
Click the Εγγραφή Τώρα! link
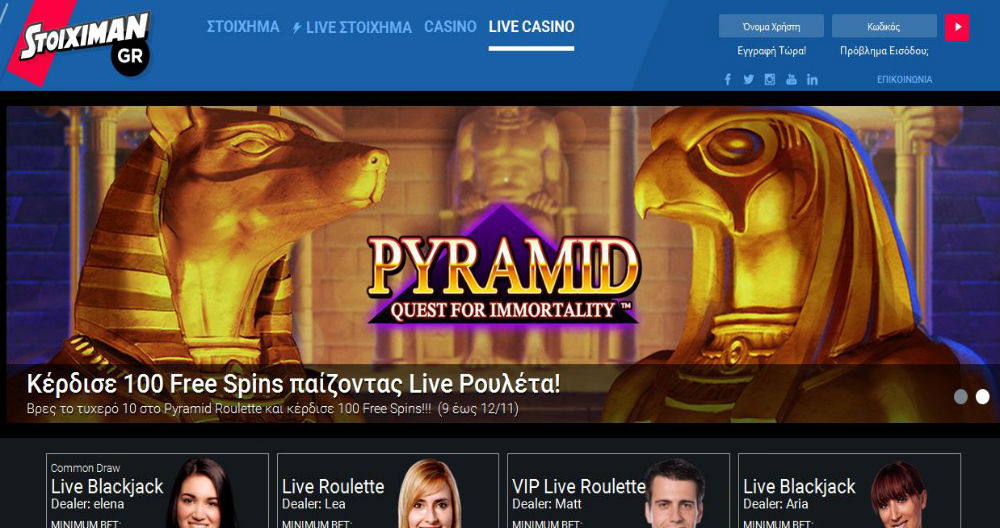(772, 51)
